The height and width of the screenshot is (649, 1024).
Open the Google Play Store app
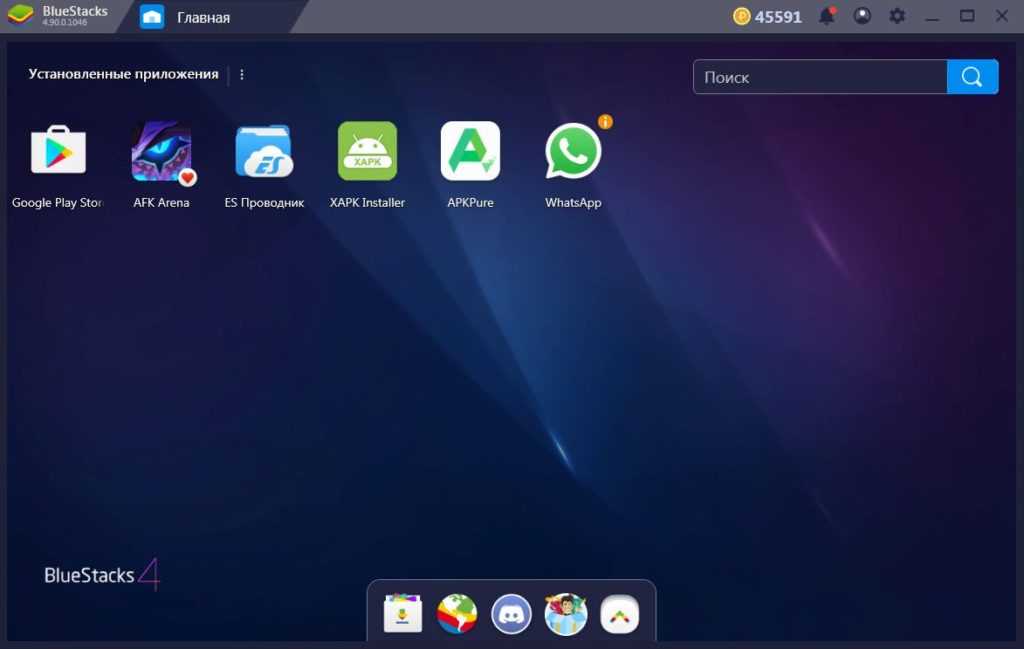point(58,152)
